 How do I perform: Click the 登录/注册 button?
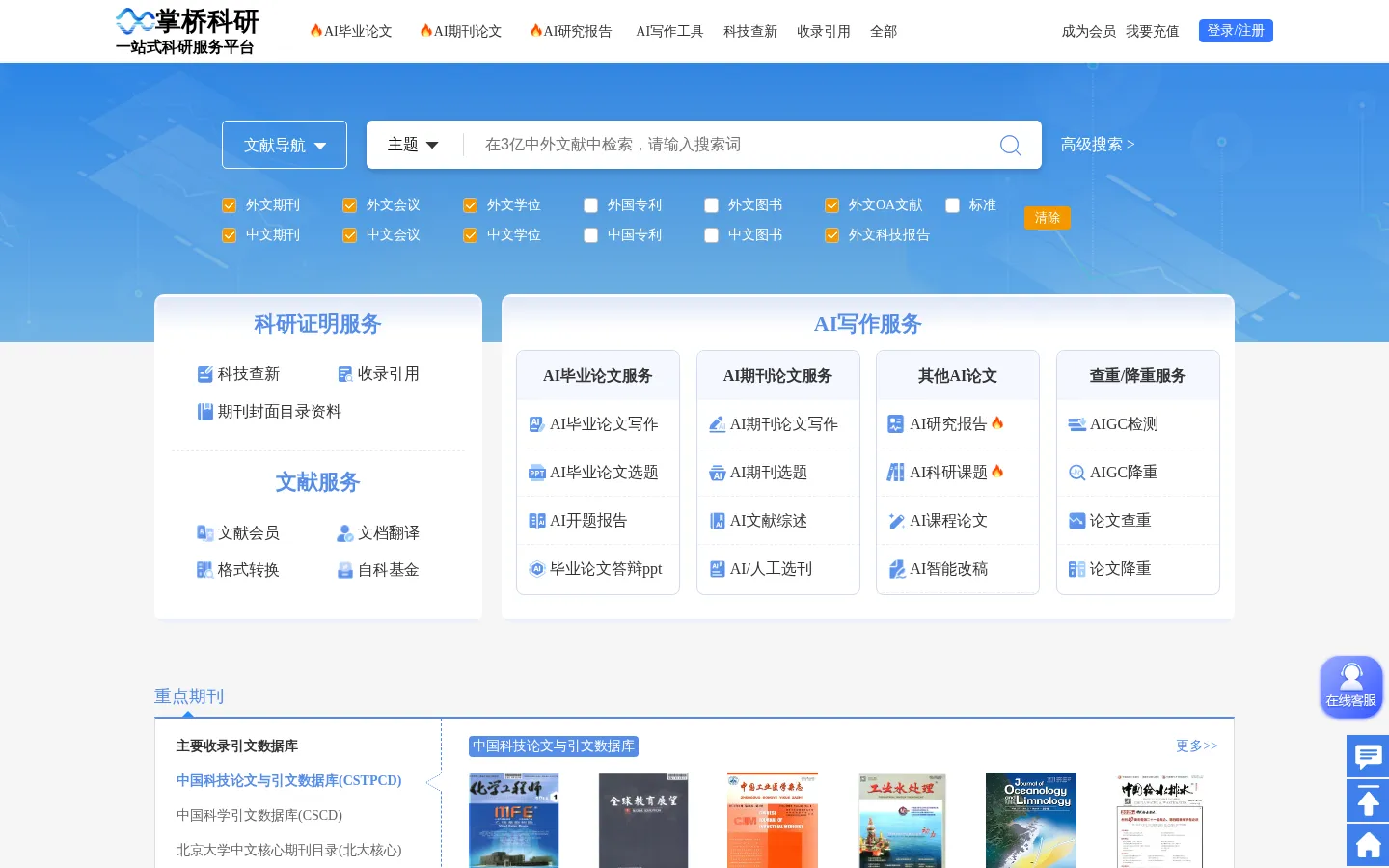(1236, 31)
